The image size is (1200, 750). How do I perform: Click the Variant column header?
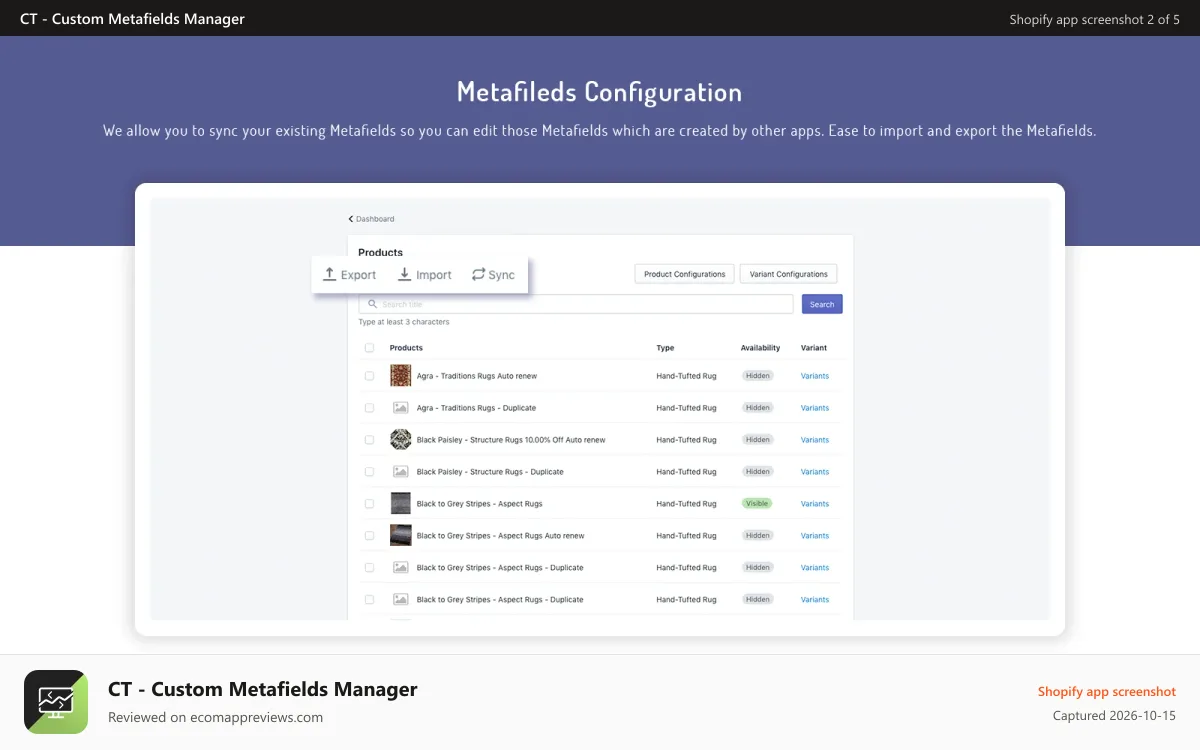tap(814, 348)
